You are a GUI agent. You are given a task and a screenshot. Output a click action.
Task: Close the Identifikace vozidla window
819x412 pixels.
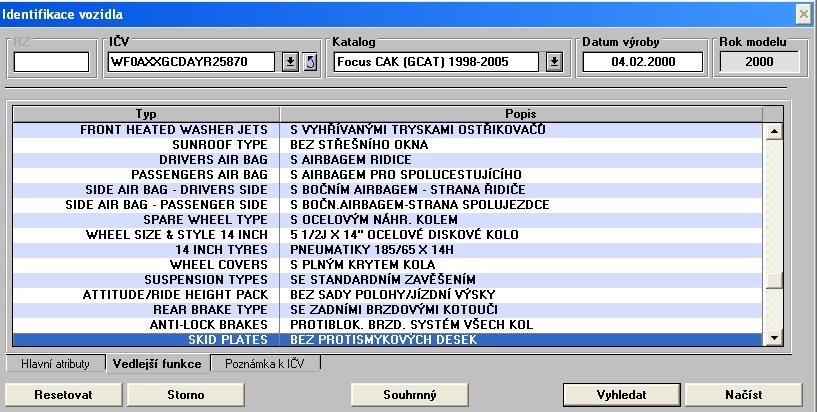(x=802, y=14)
